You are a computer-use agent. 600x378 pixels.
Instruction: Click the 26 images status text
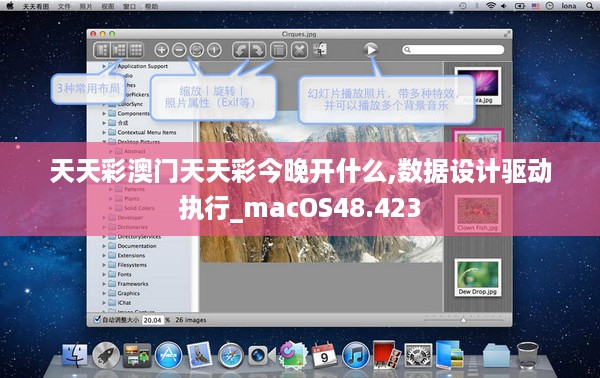coord(191,320)
